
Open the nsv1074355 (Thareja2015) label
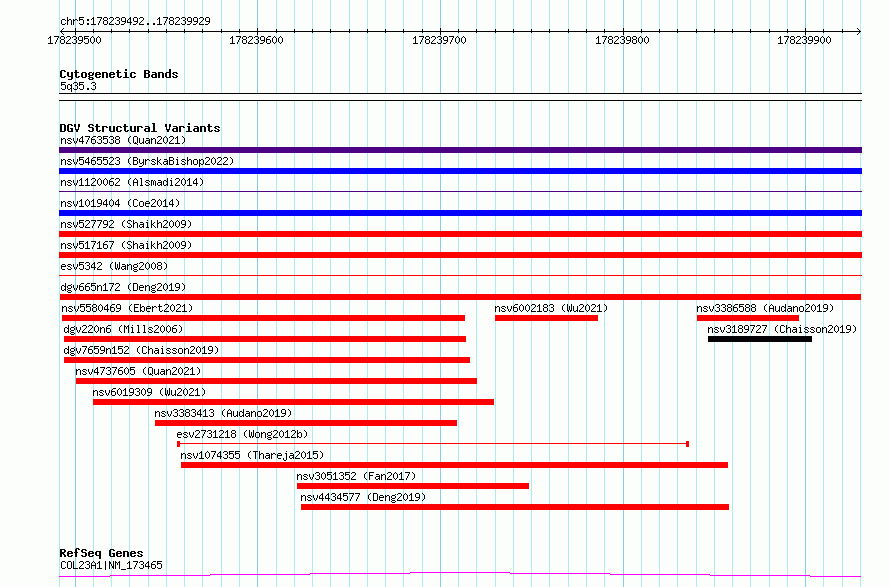coord(252,455)
